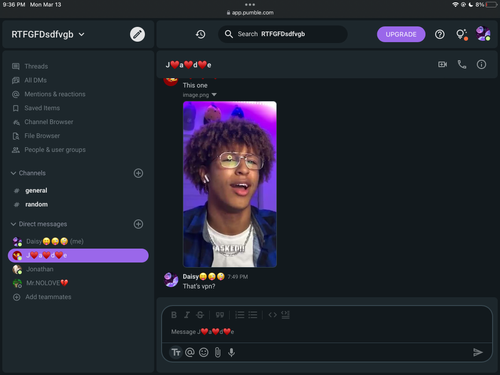Attach a file with the paperclip icon
This screenshot has height=375, width=500.
pyautogui.click(x=218, y=352)
